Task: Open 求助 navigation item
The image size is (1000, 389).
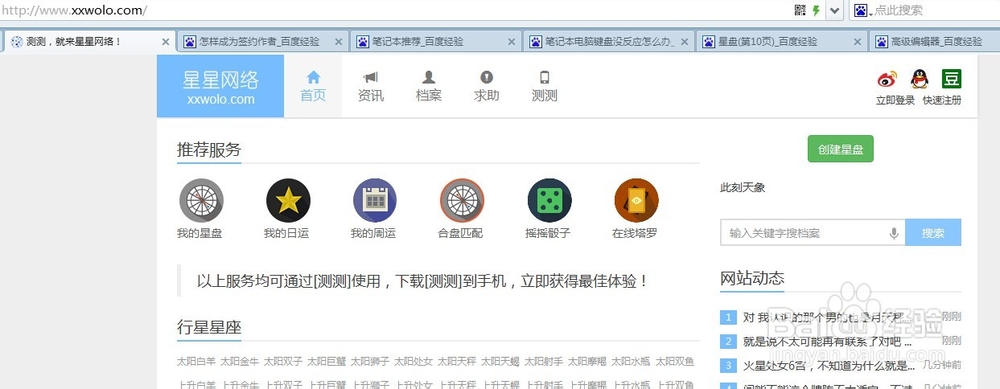Action: click(x=487, y=86)
